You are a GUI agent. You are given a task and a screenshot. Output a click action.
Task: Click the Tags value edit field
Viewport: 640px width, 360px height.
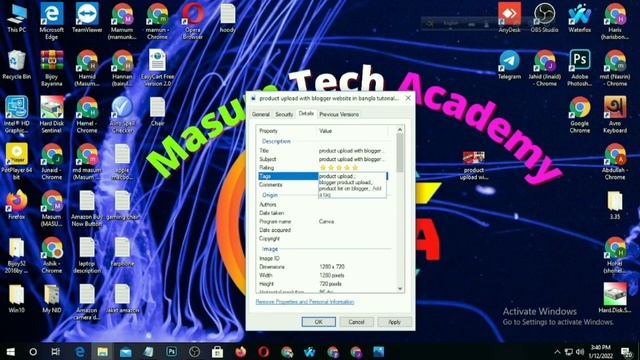tap(352, 185)
